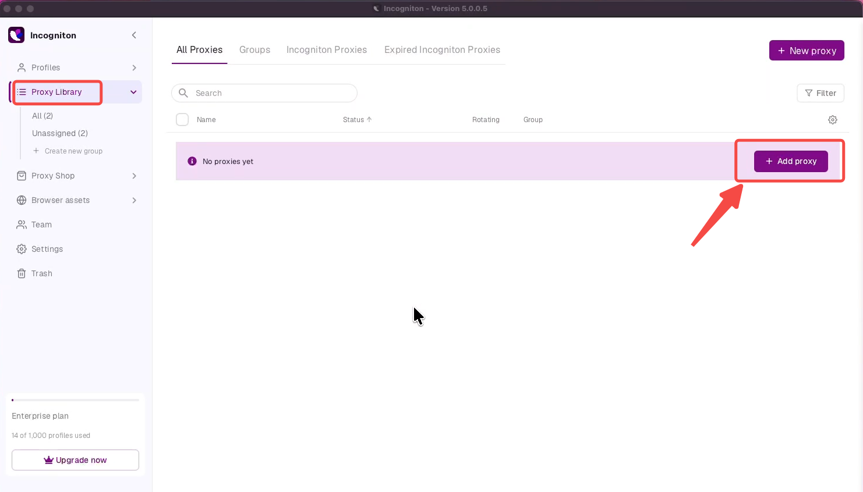Click the Profiles person icon
Screen dimensions: 863x492
tap(21, 67)
